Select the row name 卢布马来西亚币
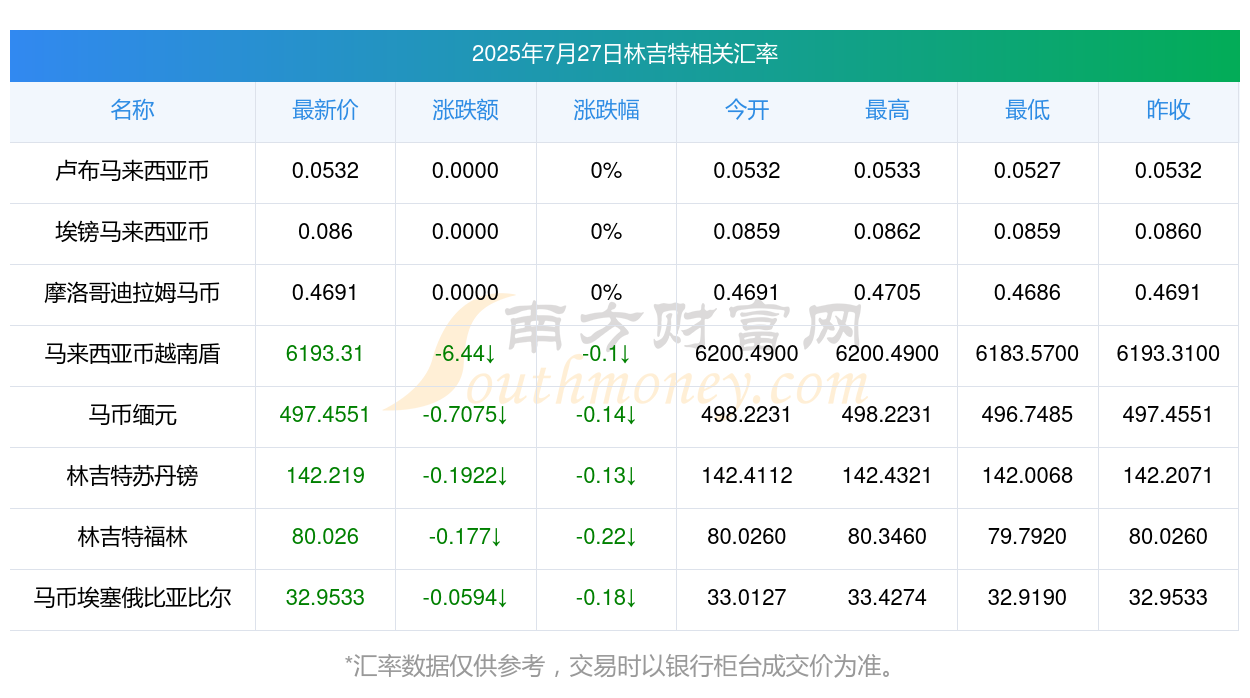This screenshot has width=1250, height=698. (x=132, y=171)
